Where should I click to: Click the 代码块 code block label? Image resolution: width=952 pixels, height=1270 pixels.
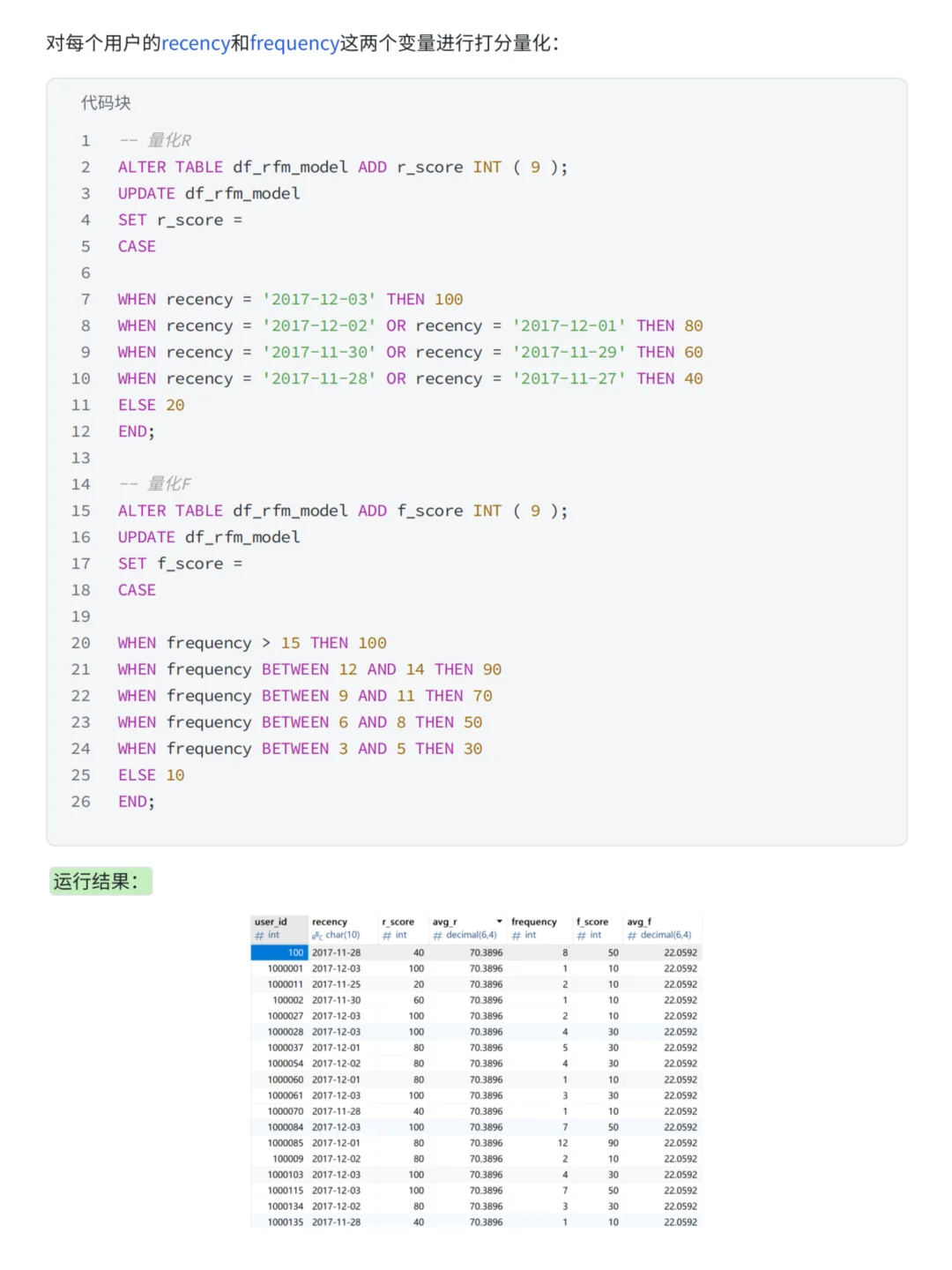106,102
